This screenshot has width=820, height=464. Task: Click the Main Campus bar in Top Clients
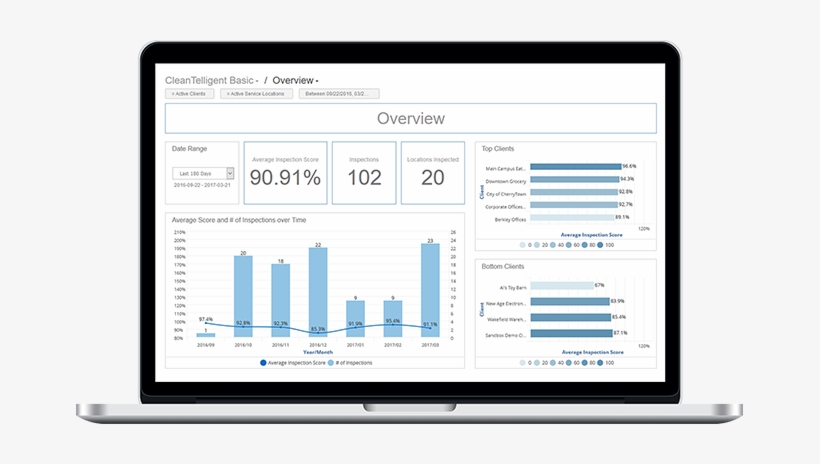click(575, 166)
